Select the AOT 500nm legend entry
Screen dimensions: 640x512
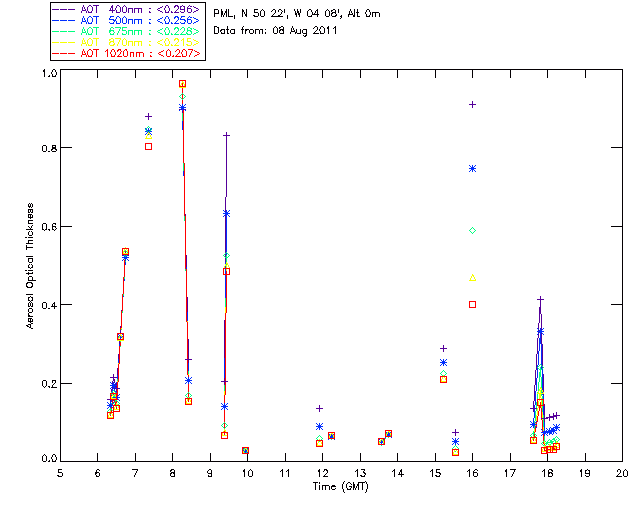pyautogui.click(x=127, y=20)
